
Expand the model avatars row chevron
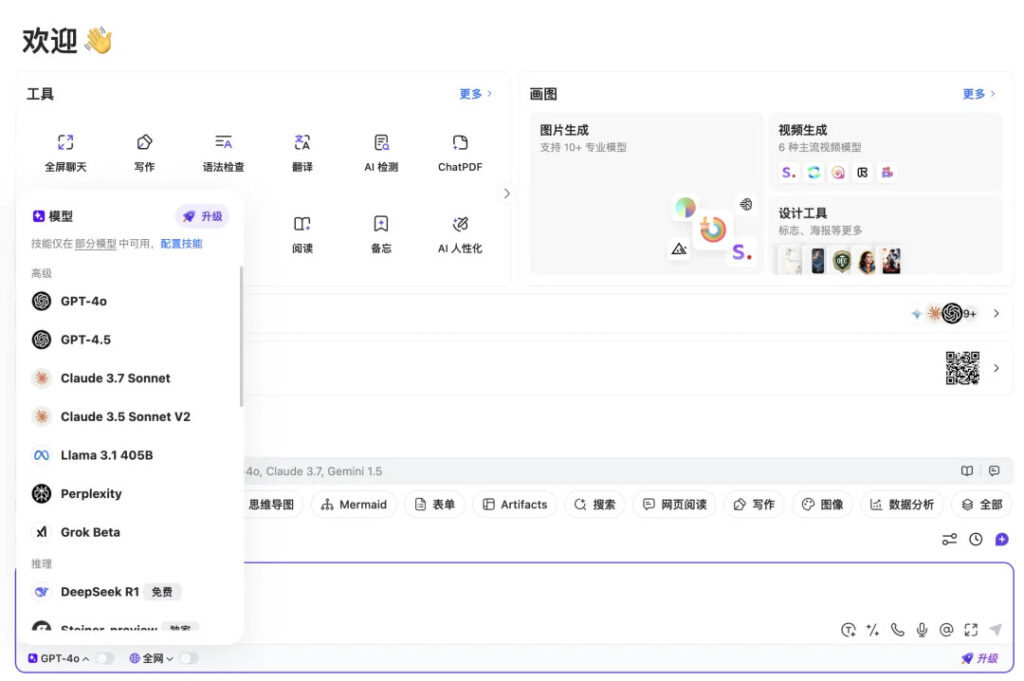coord(997,313)
